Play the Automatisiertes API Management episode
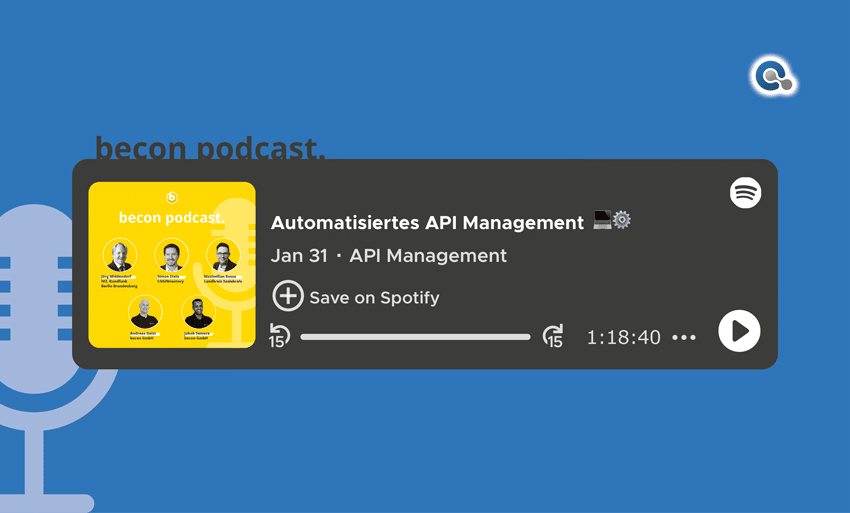 (739, 331)
